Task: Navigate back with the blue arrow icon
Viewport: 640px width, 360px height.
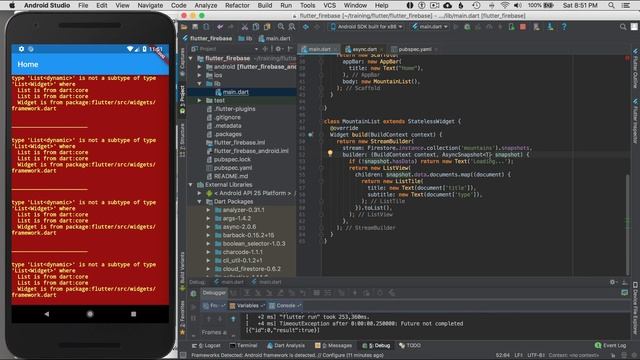Action: click(305, 27)
